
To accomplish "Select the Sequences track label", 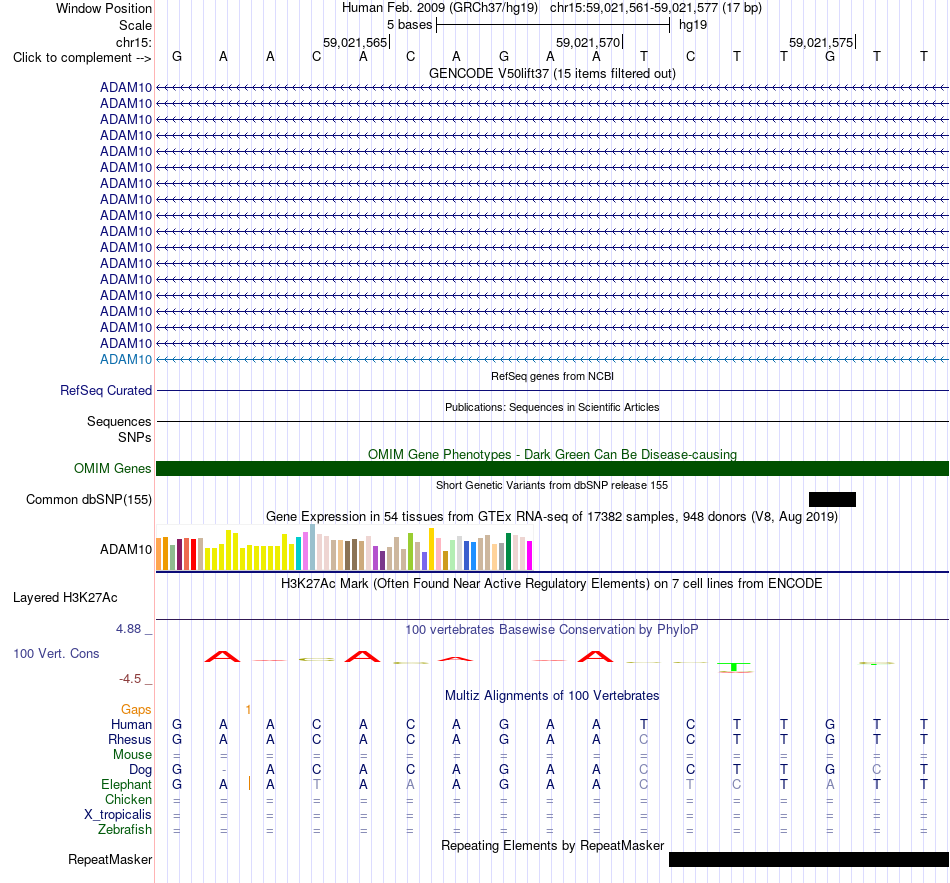I will click(119, 421).
